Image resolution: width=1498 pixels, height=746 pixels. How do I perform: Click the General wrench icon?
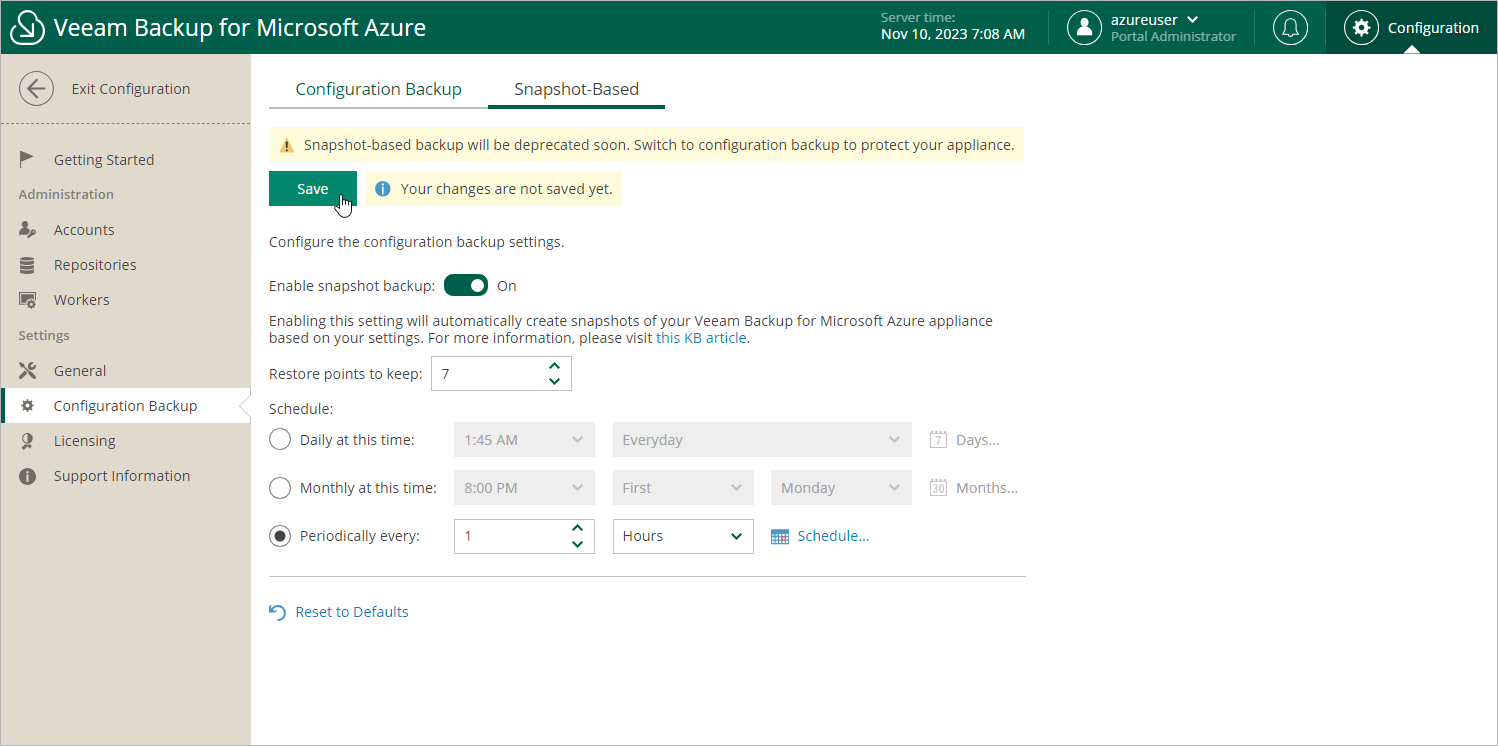coord(28,371)
